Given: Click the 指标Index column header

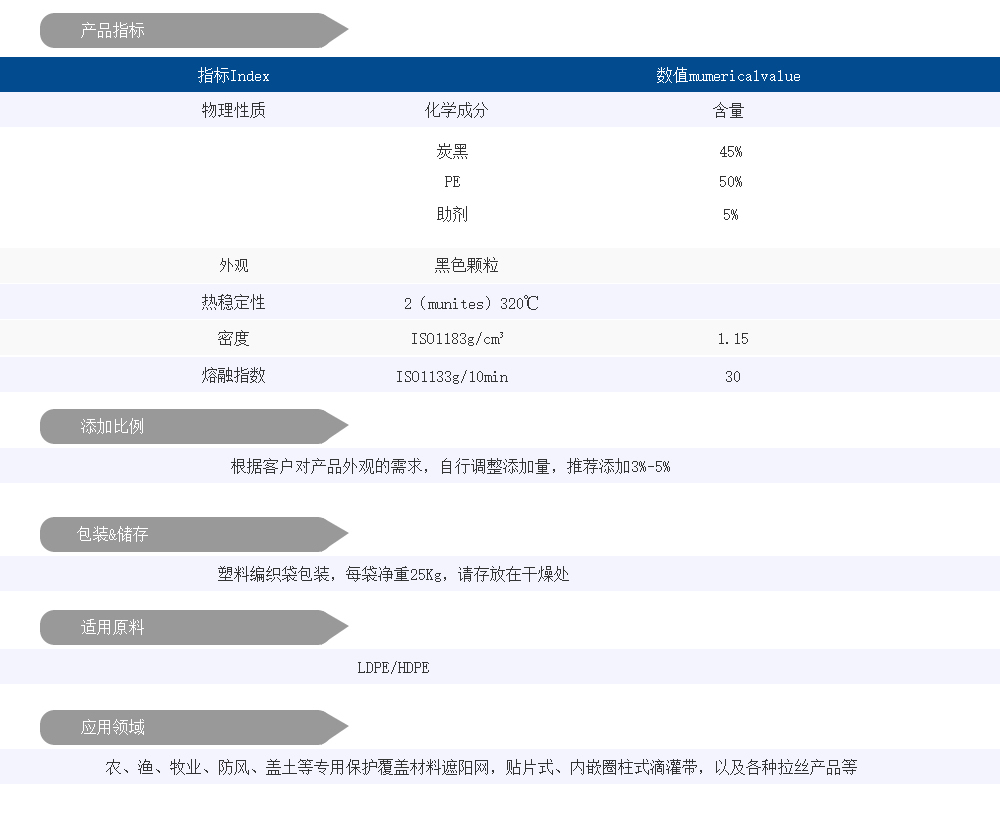Looking at the screenshot, I should click(x=233, y=76).
